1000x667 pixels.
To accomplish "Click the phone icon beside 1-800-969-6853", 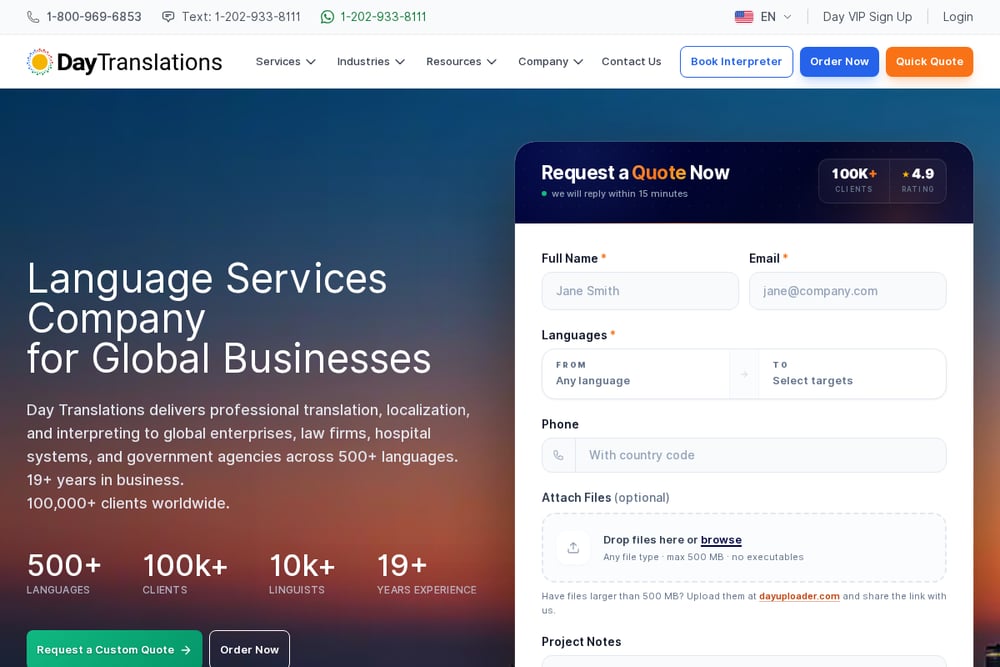I will coord(33,17).
